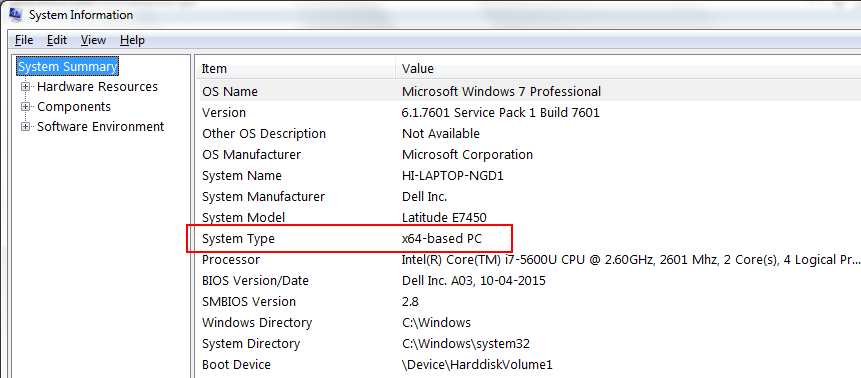Click the C:\Windows value
Viewport: 861px width, 378px height.
coord(436,323)
